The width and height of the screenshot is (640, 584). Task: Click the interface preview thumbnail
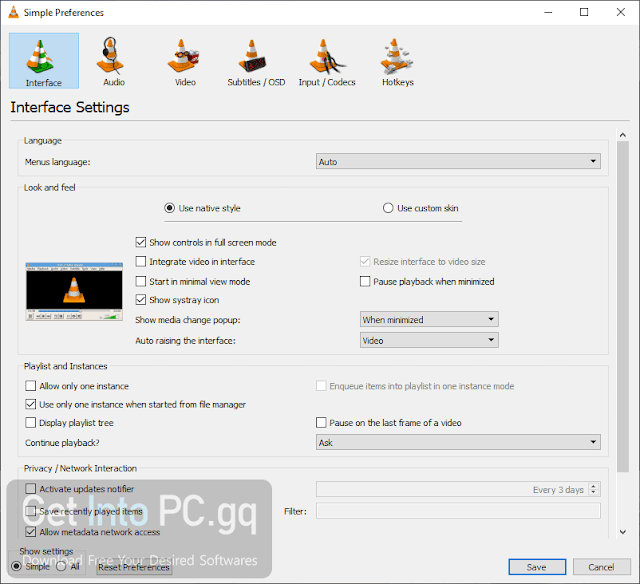tap(74, 291)
